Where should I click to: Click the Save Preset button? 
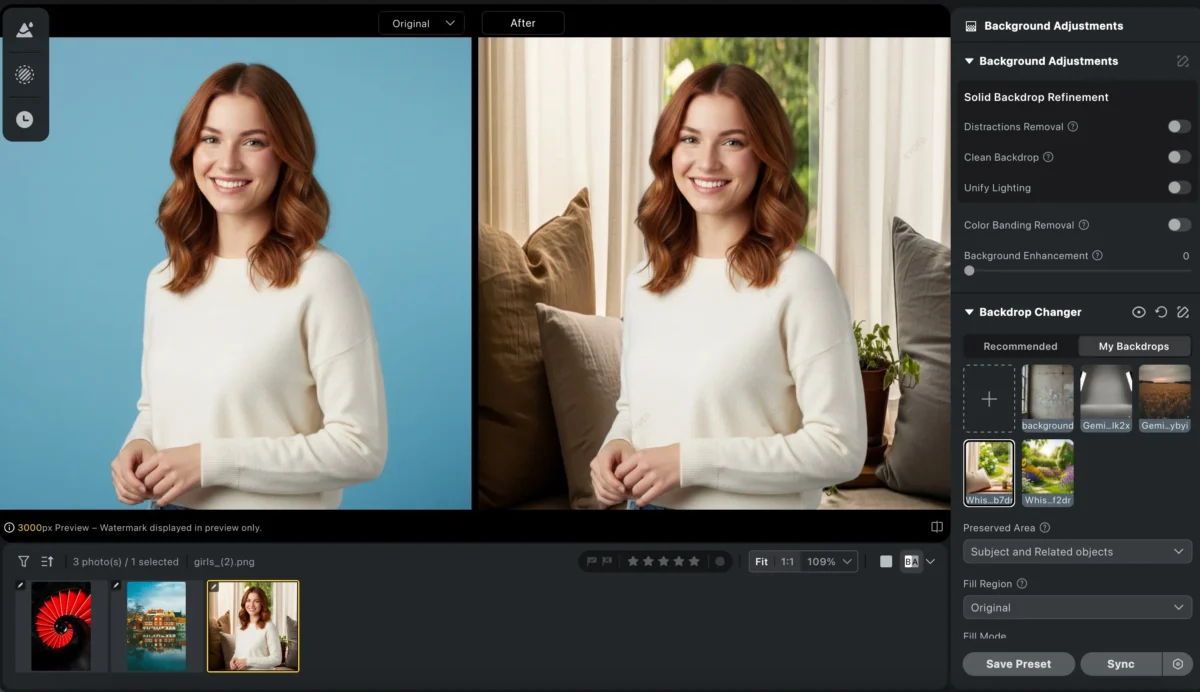point(1018,664)
